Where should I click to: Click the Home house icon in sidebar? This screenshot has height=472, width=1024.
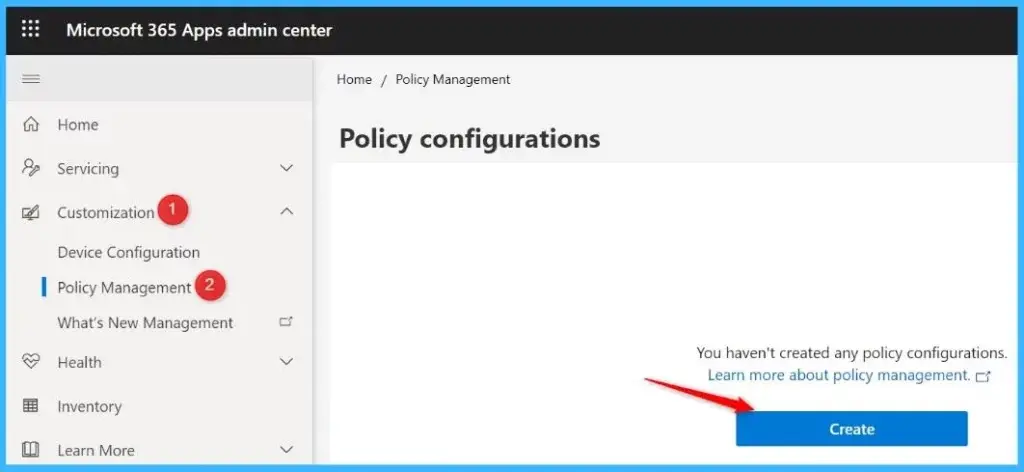click(x=31, y=125)
